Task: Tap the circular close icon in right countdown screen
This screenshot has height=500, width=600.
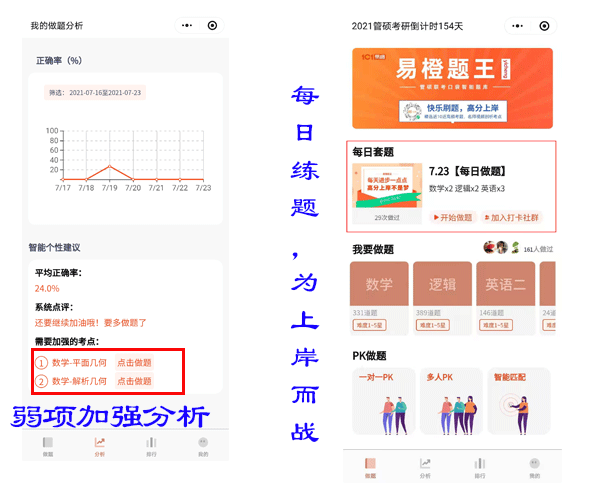Action: (544, 26)
